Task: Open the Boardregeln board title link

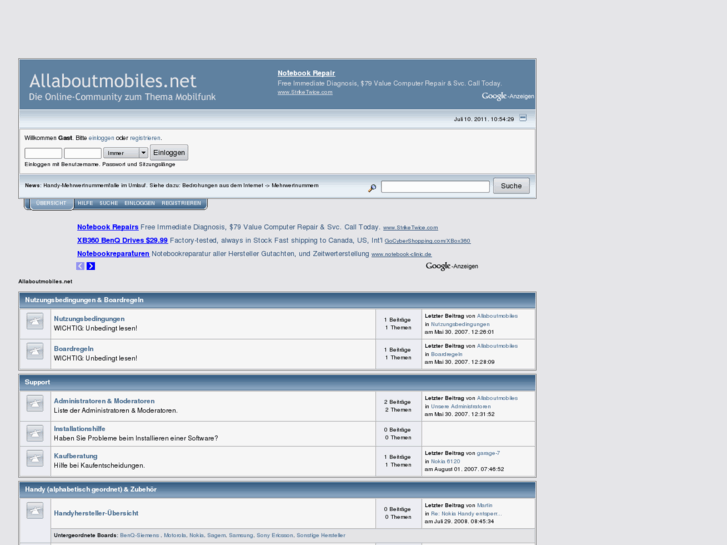Action: (74, 349)
